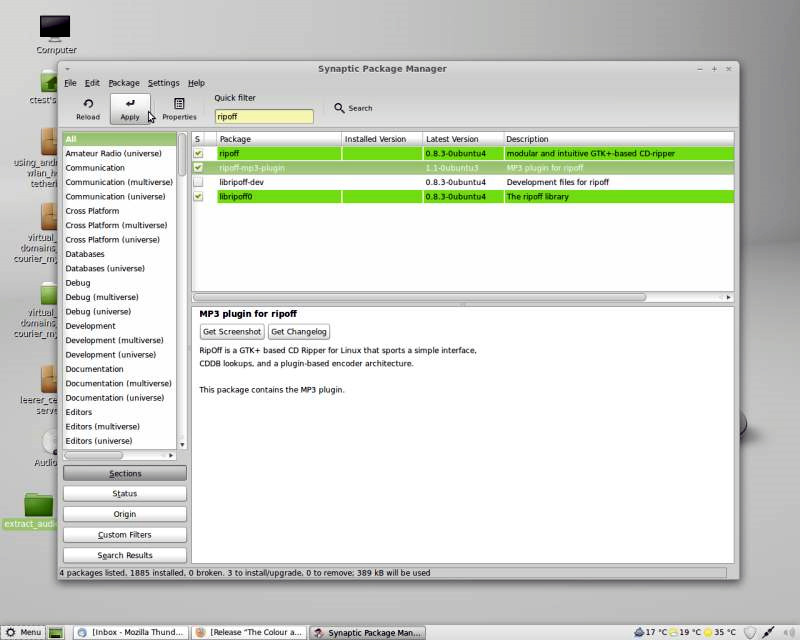The image size is (800, 640).
Task: Toggle the ripoff package checkbox
Action: [x=198, y=154]
